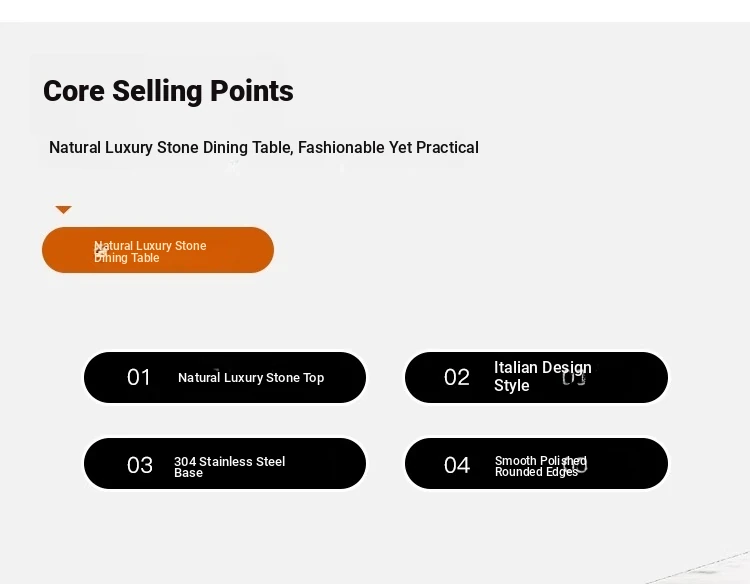Click the orange downward triangle marker
Screen dimensions: 750x584
point(64,209)
